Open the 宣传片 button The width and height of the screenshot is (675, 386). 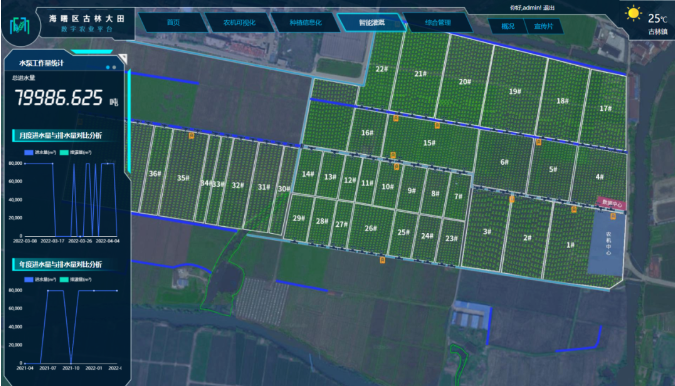(x=543, y=26)
